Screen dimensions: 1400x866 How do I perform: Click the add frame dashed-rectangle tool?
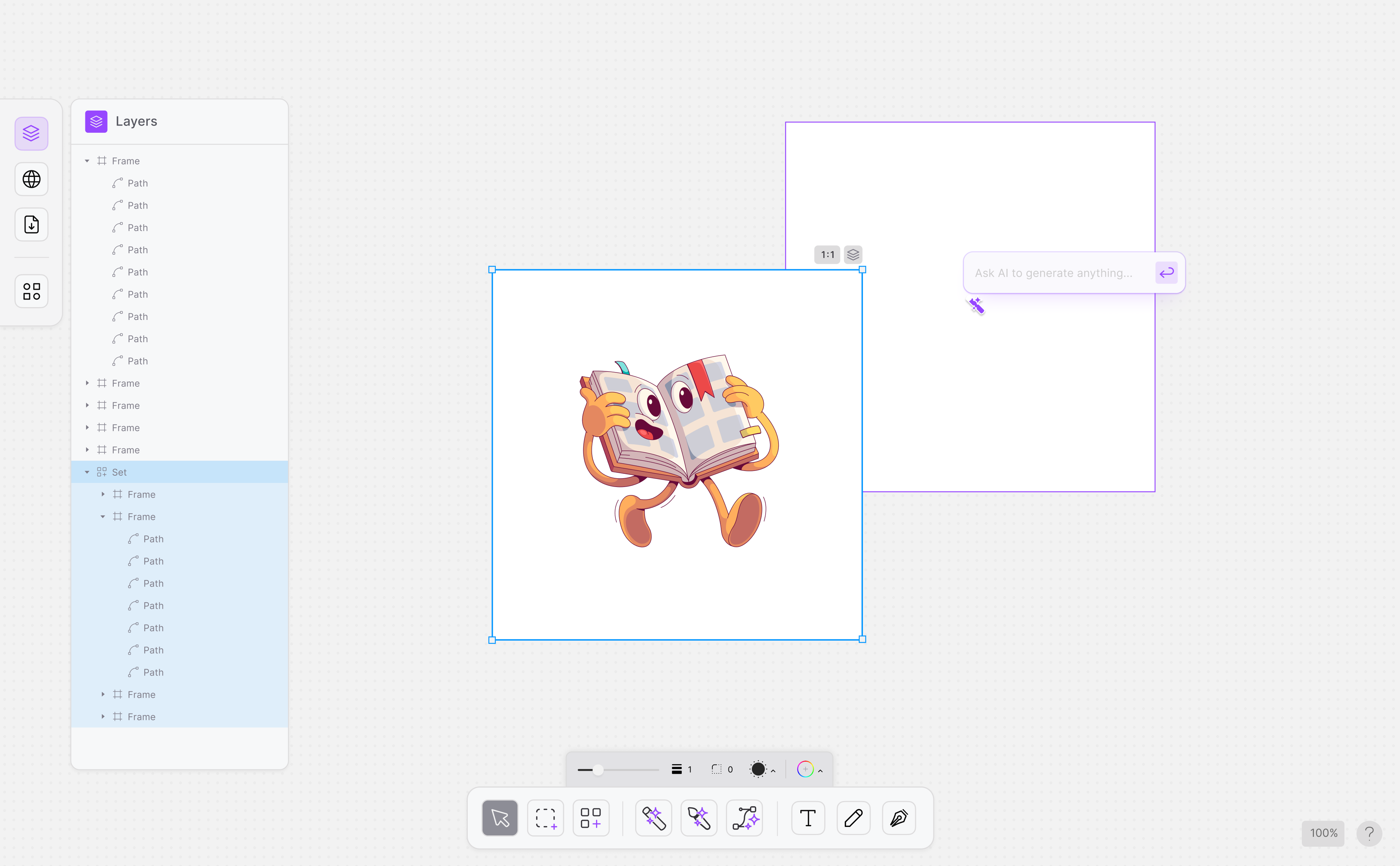click(545, 818)
